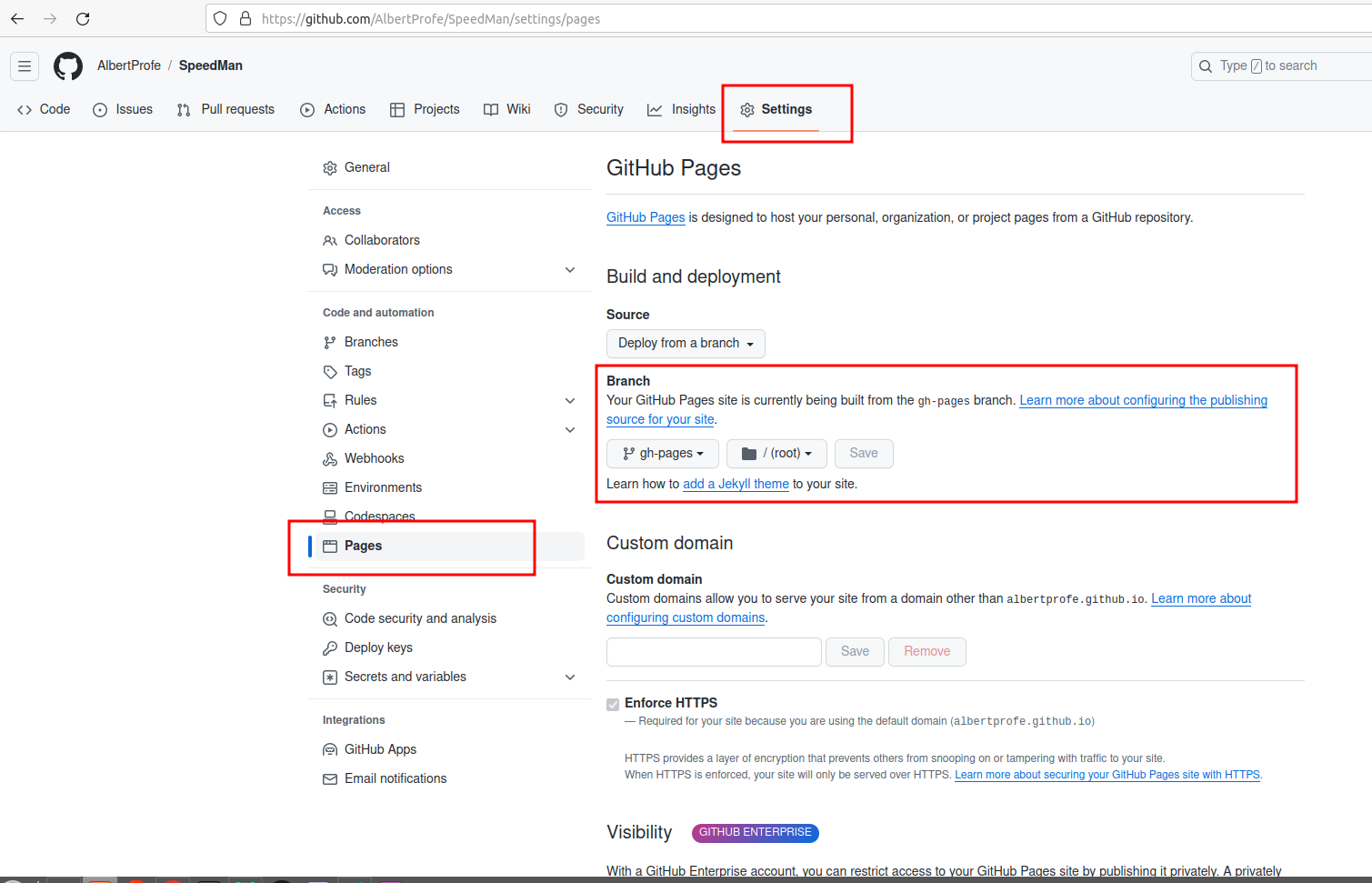The image size is (1372, 883).
Task: Click the Type / to search box
Action: pos(1281,66)
